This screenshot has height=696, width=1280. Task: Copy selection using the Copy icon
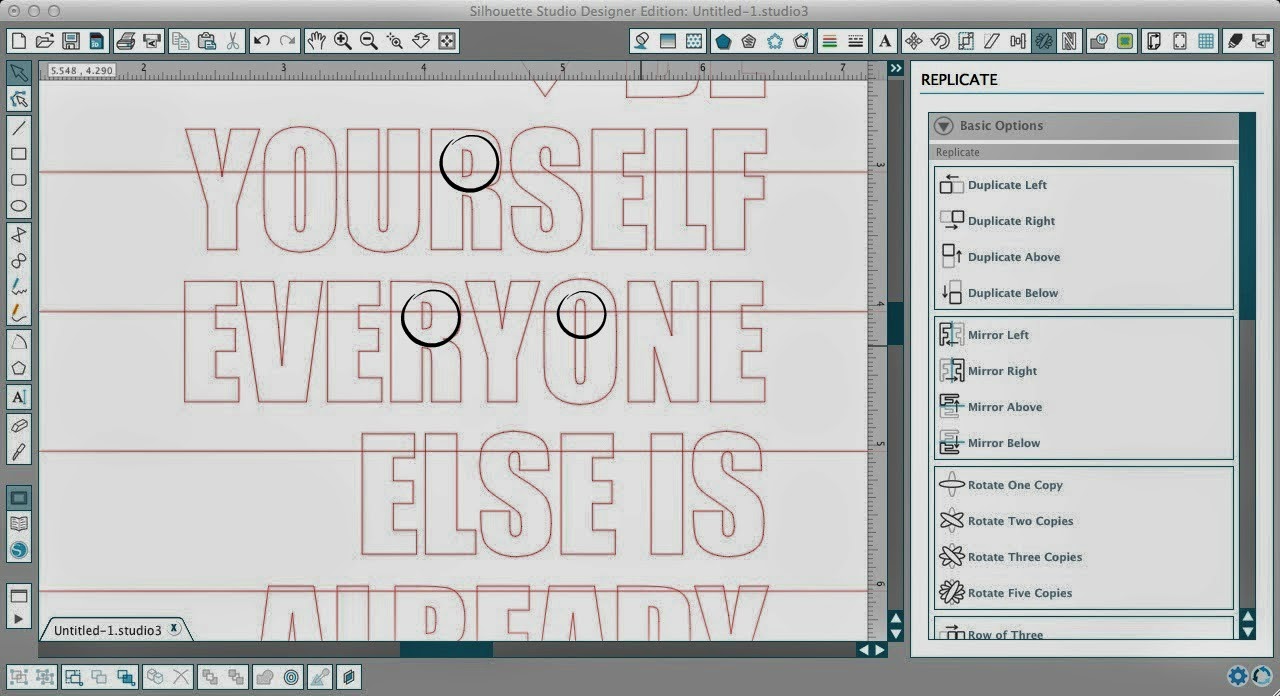(x=181, y=41)
